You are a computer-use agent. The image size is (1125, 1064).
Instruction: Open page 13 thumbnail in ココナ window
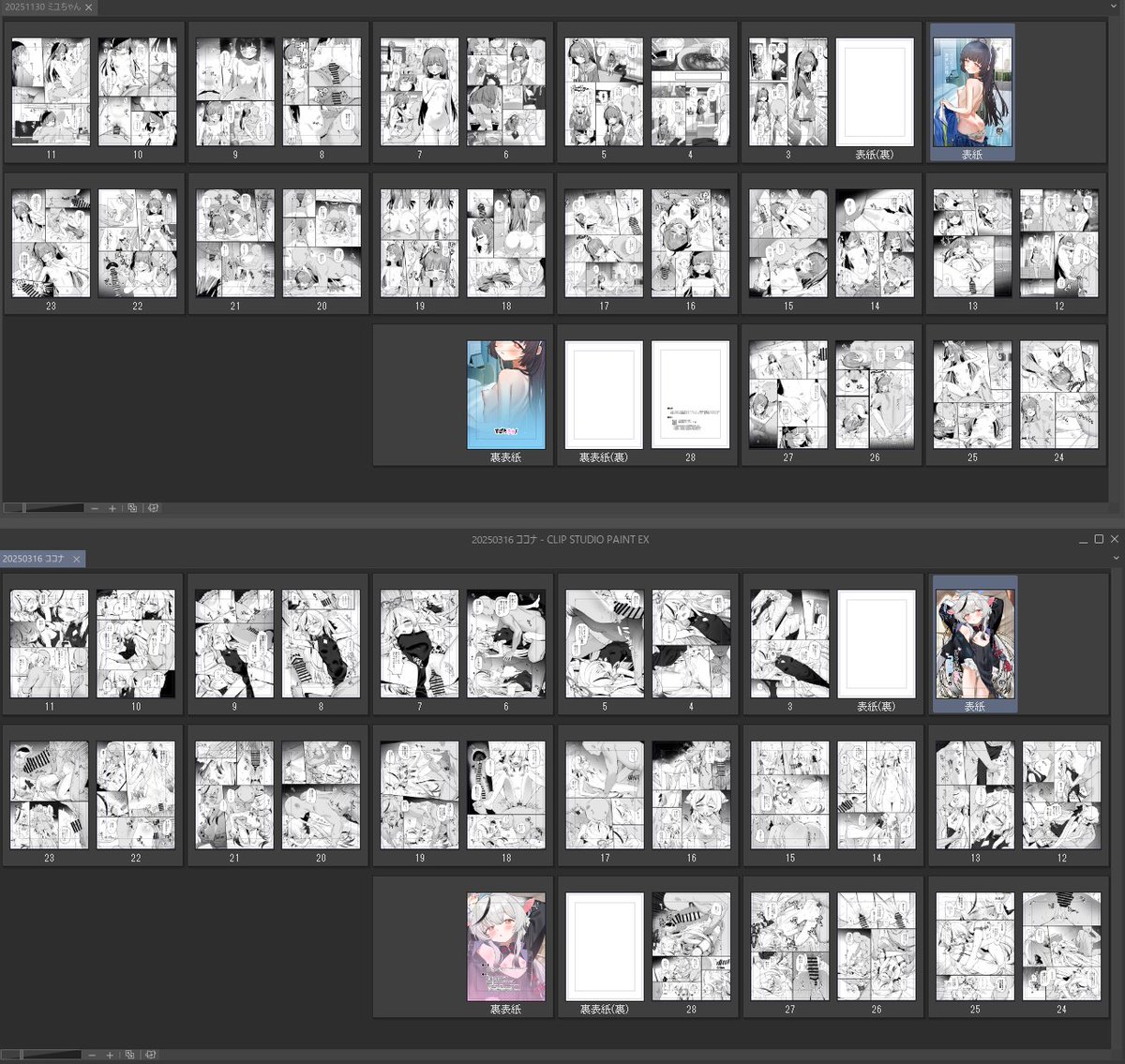[x=975, y=795]
